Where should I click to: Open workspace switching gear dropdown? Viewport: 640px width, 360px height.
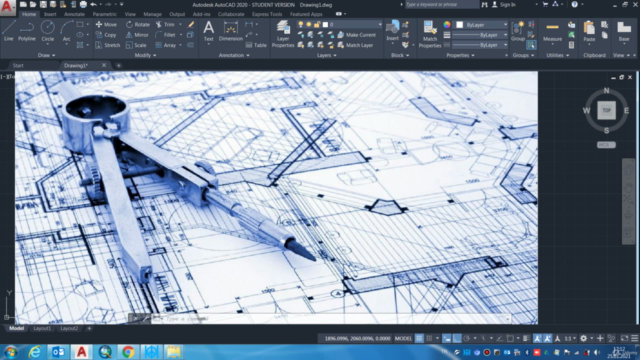(586, 338)
